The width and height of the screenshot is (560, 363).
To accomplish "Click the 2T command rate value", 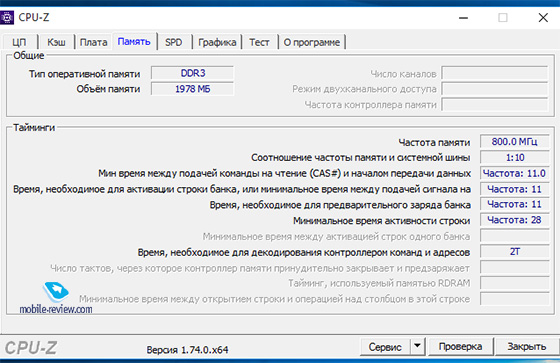I will [514, 252].
